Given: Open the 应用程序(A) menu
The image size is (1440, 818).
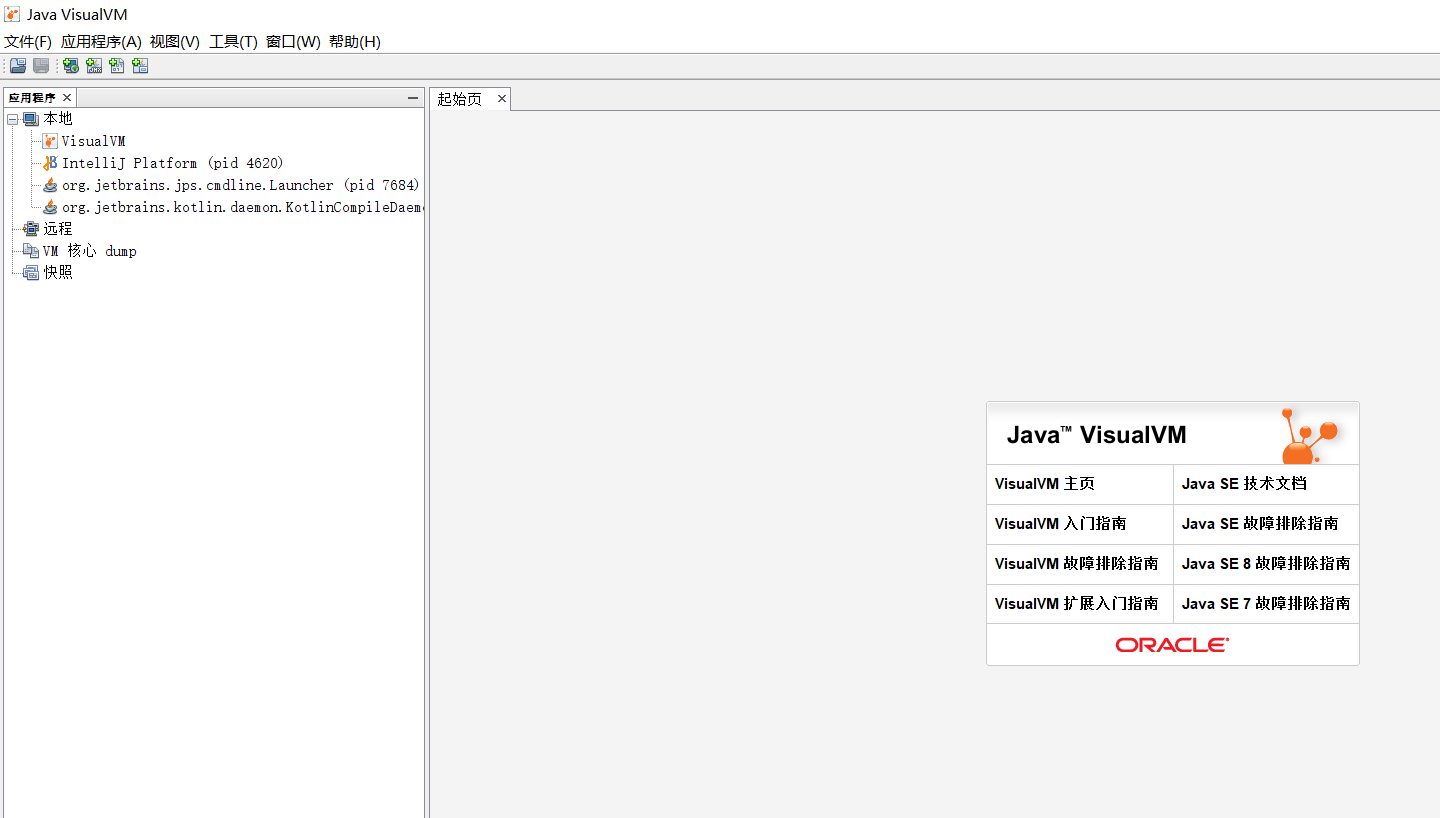Looking at the screenshot, I should click(x=101, y=42).
